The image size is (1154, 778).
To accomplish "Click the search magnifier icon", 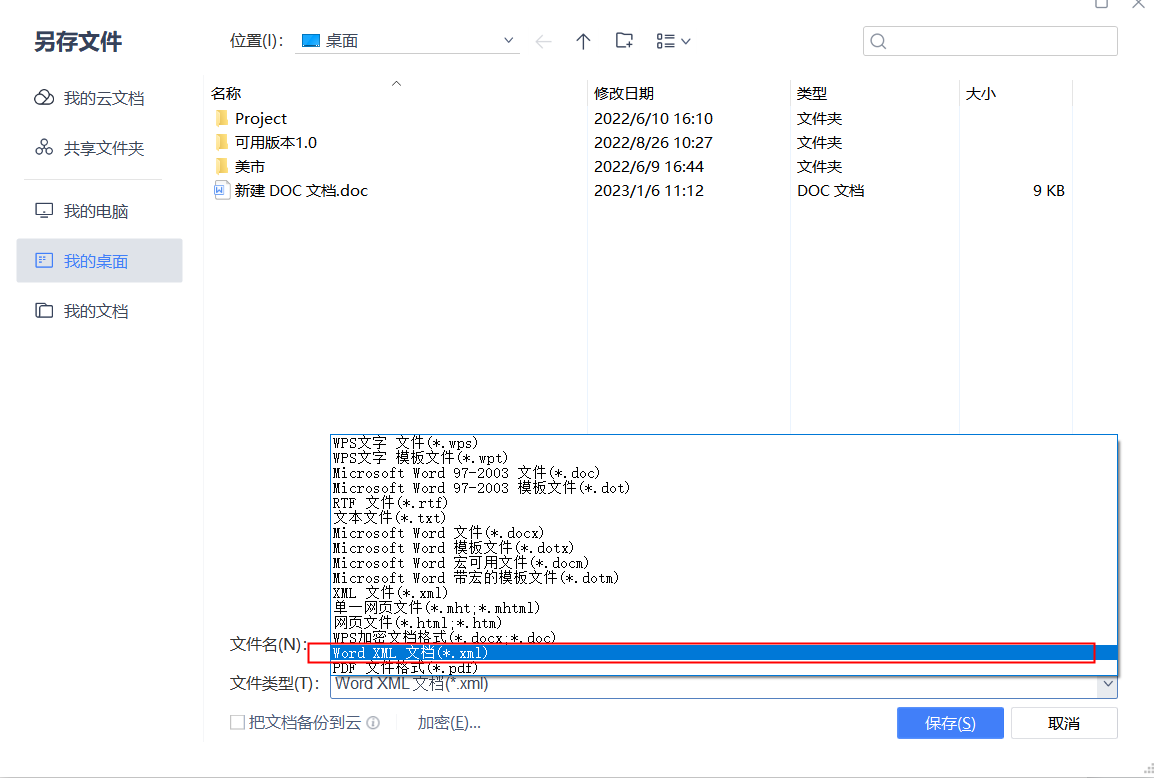I will click(x=879, y=41).
